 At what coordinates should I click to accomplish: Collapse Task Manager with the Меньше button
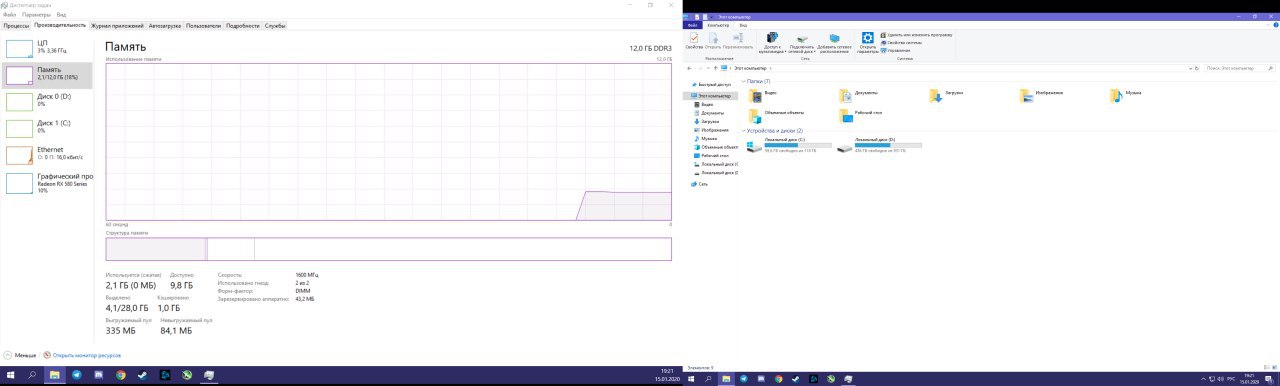[21, 355]
